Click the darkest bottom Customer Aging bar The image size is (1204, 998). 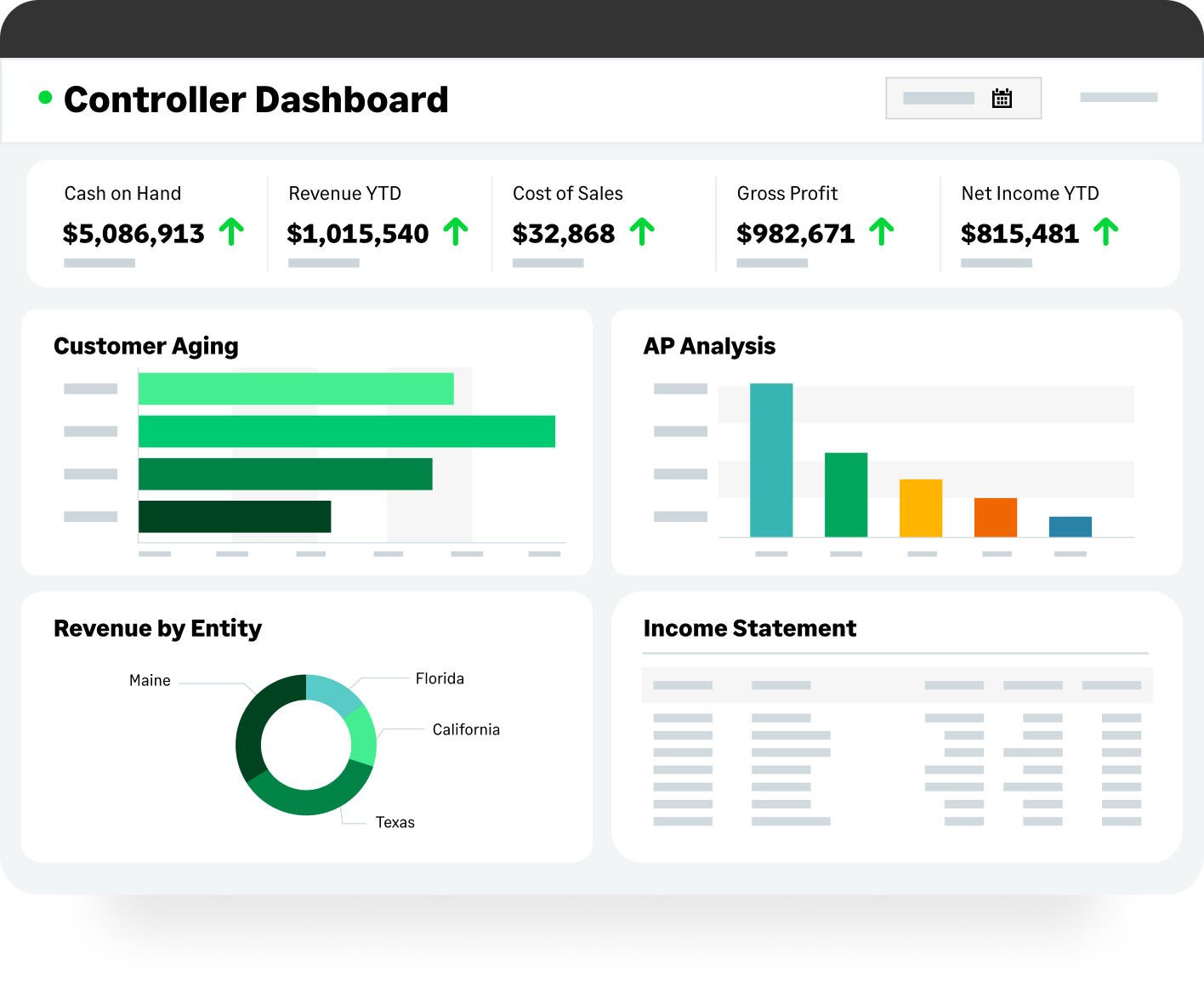(235, 517)
